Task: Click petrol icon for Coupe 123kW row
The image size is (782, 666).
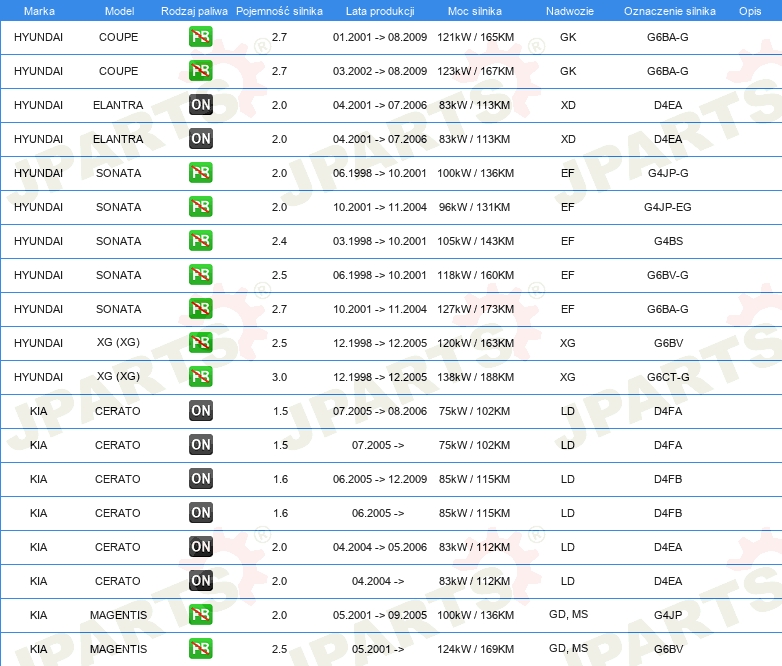Action: pos(200,71)
